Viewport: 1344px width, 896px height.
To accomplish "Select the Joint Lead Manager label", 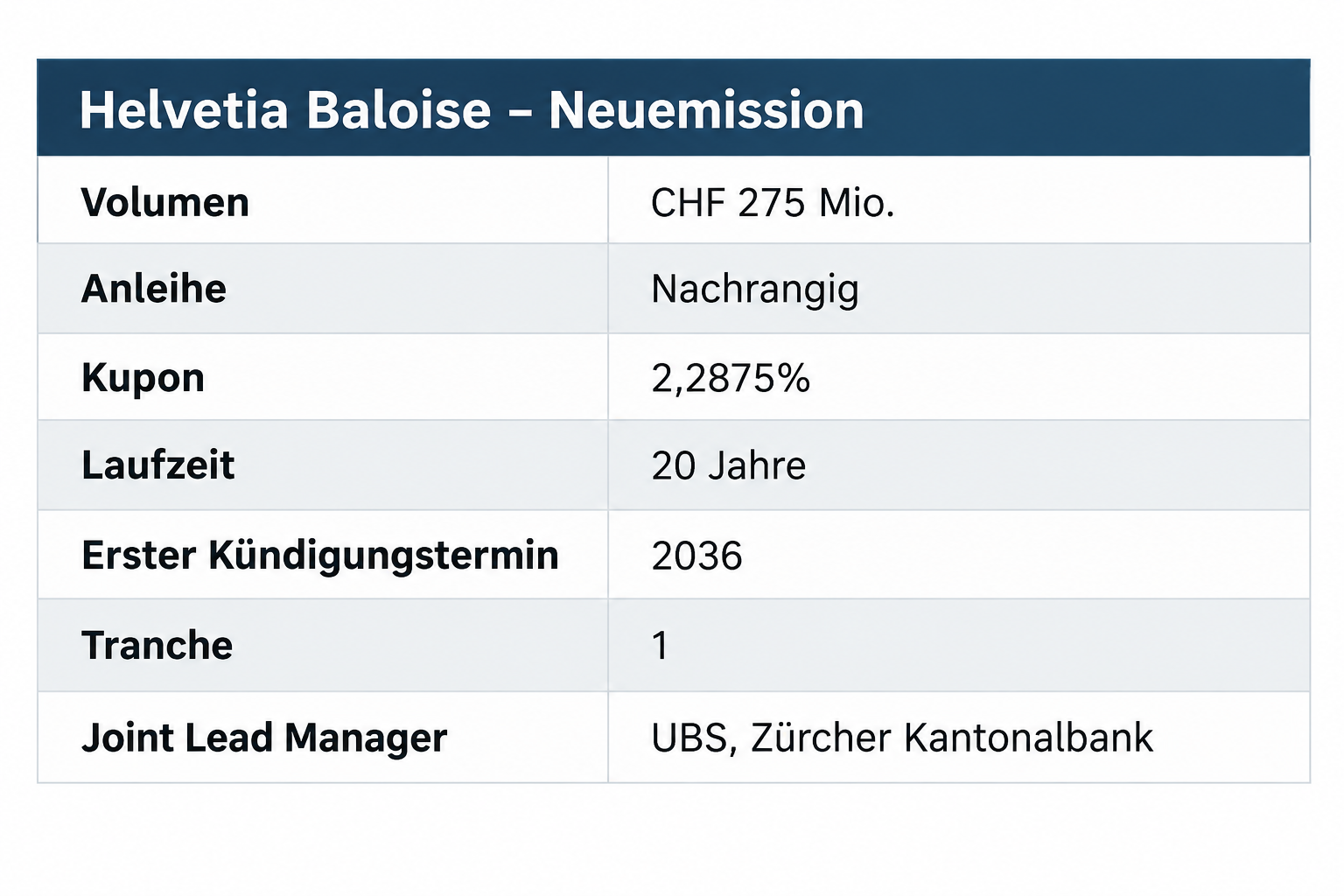I will (x=264, y=738).
